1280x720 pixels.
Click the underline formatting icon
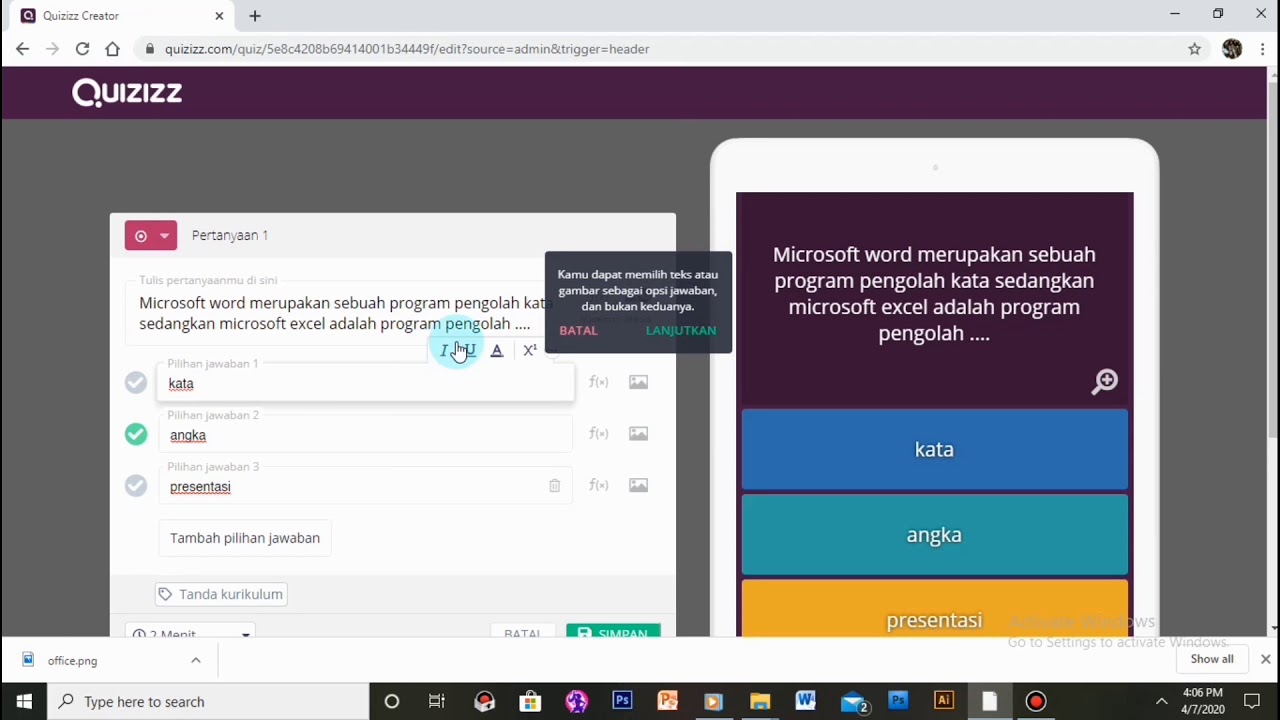470,350
